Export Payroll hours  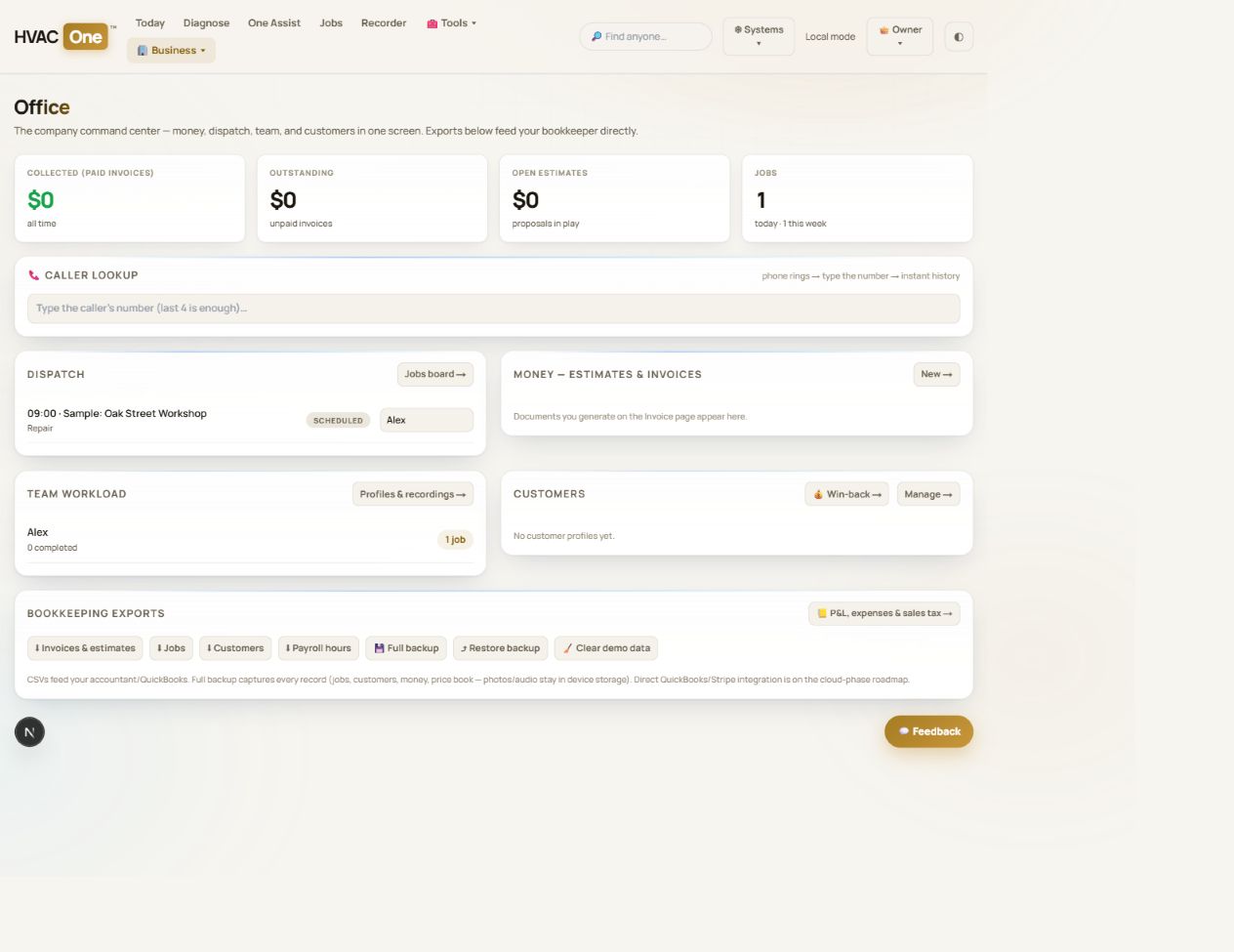click(x=318, y=648)
